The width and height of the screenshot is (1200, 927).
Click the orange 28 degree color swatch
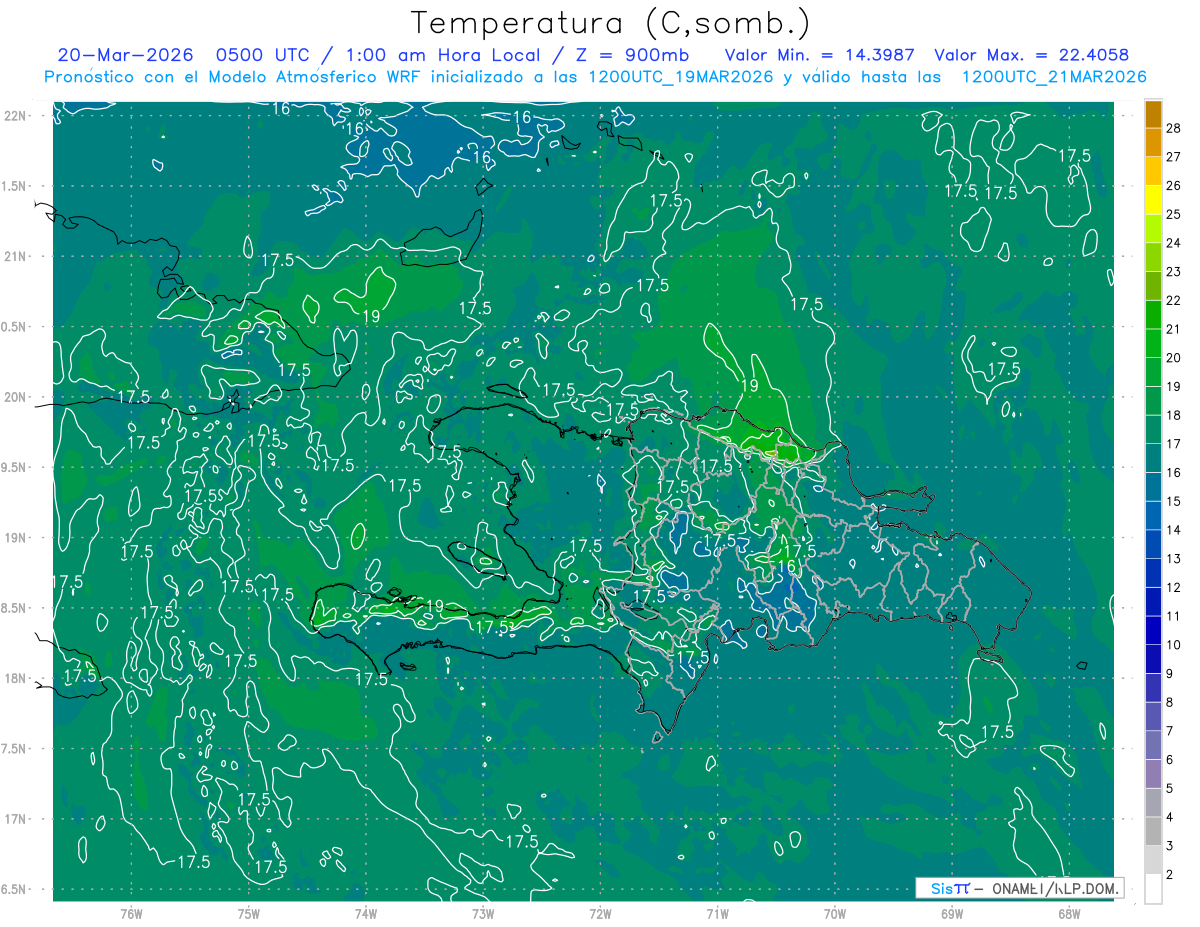click(x=1153, y=114)
